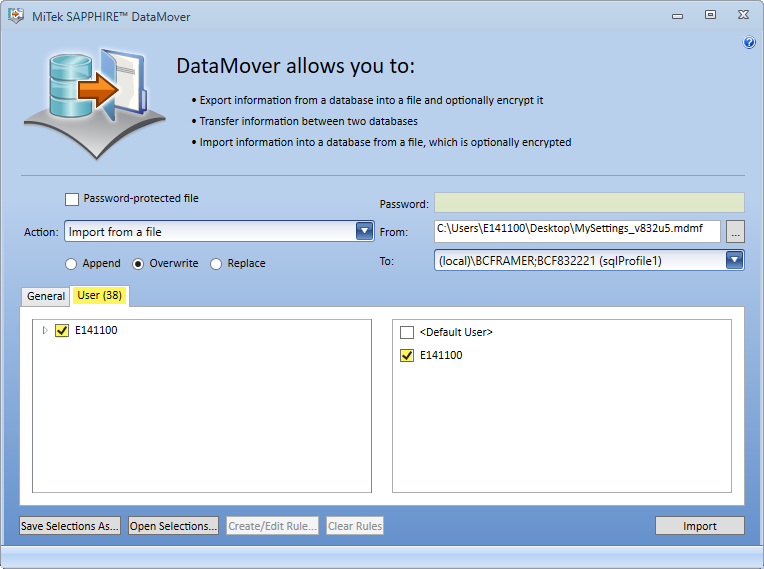This screenshot has width=764, height=569.
Task: Select E141100 label in right list
Action: pyautogui.click(x=441, y=355)
